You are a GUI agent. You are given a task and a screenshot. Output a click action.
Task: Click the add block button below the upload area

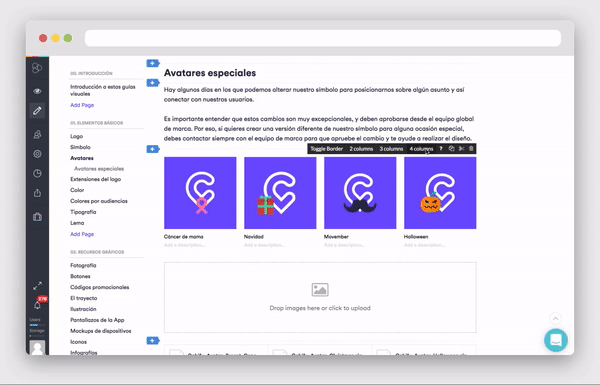[152, 340]
